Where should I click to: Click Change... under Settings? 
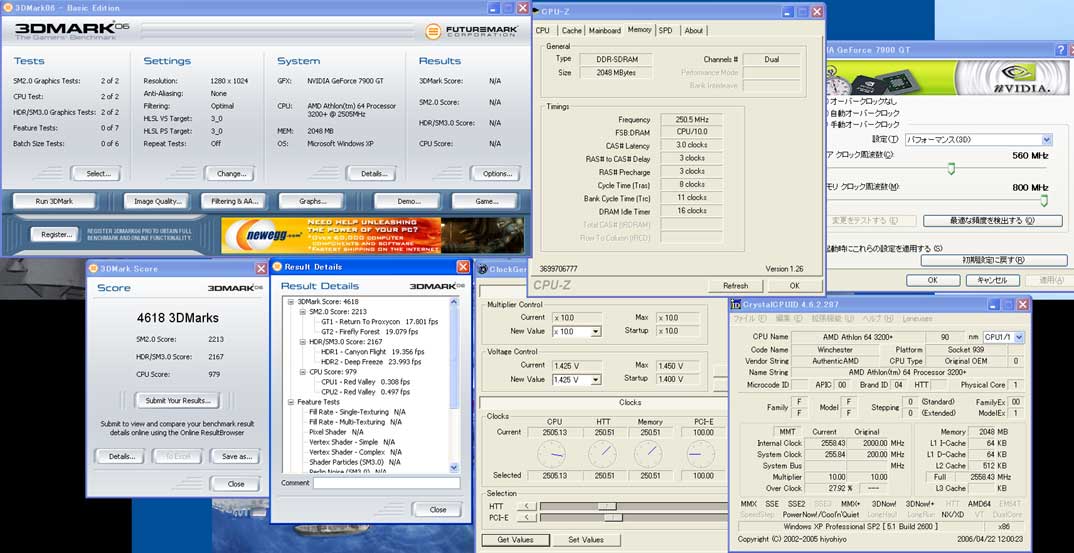[229, 173]
